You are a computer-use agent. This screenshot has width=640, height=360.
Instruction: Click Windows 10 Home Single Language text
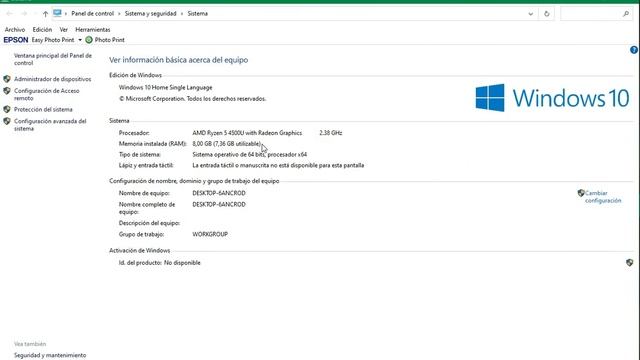tap(165, 87)
